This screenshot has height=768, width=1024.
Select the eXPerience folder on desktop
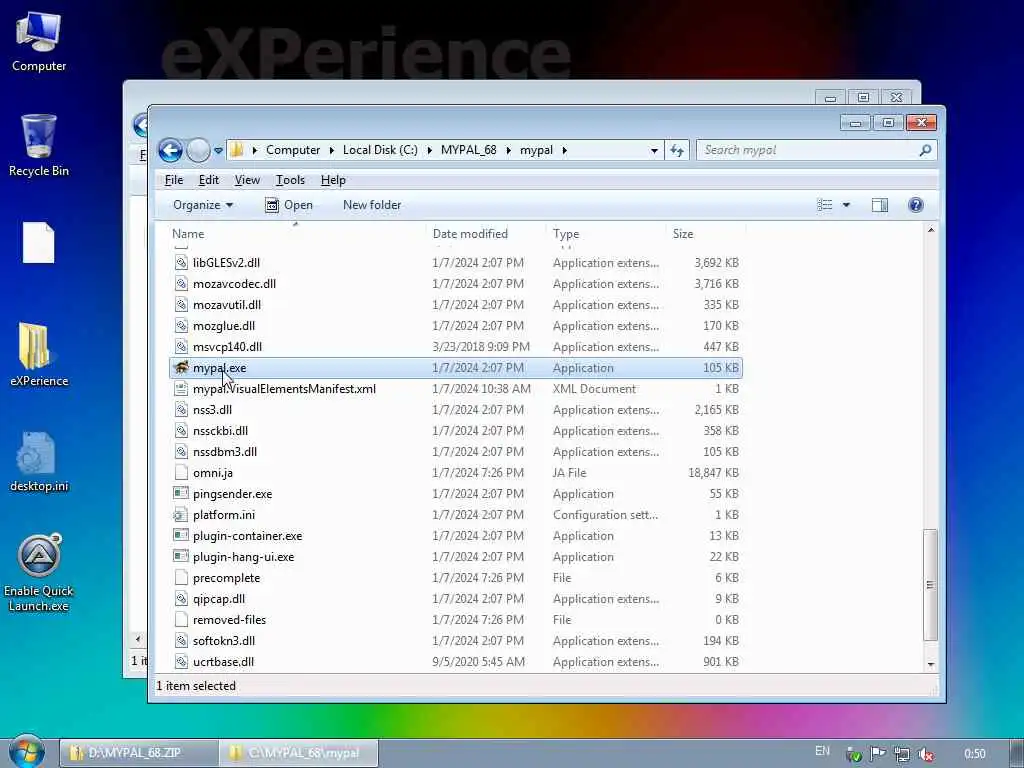[x=39, y=355]
